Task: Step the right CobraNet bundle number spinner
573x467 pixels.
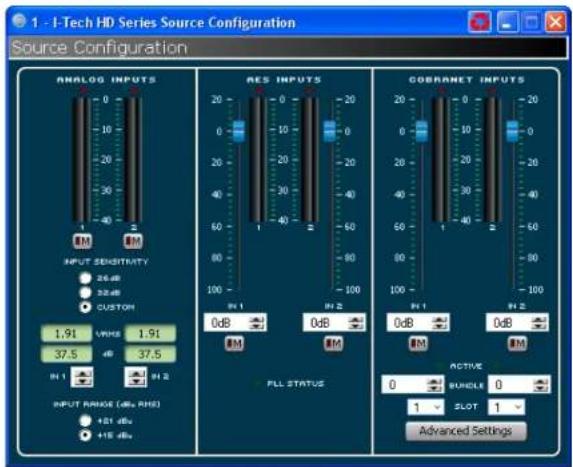Action: coord(541,385)
